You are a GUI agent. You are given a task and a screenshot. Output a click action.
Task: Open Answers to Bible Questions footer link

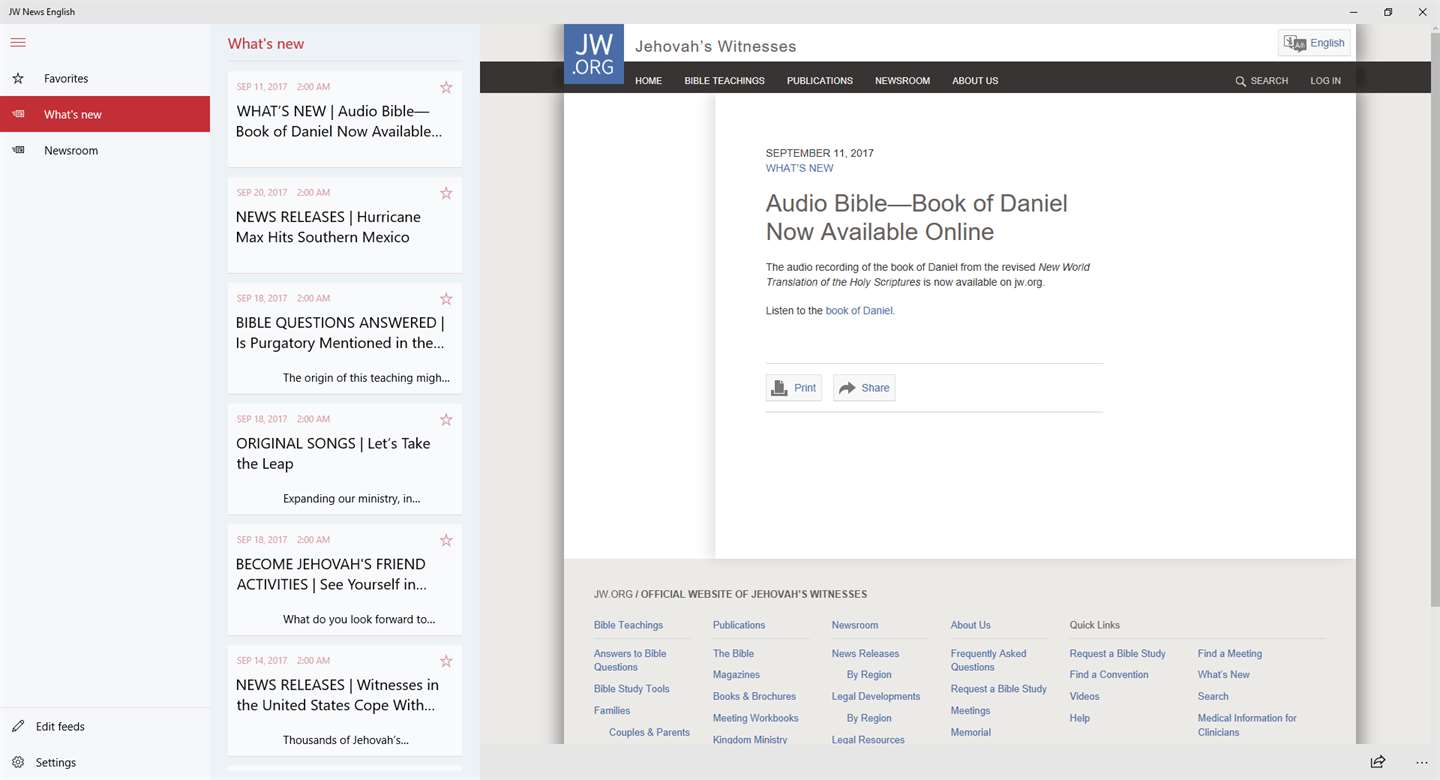630,660
